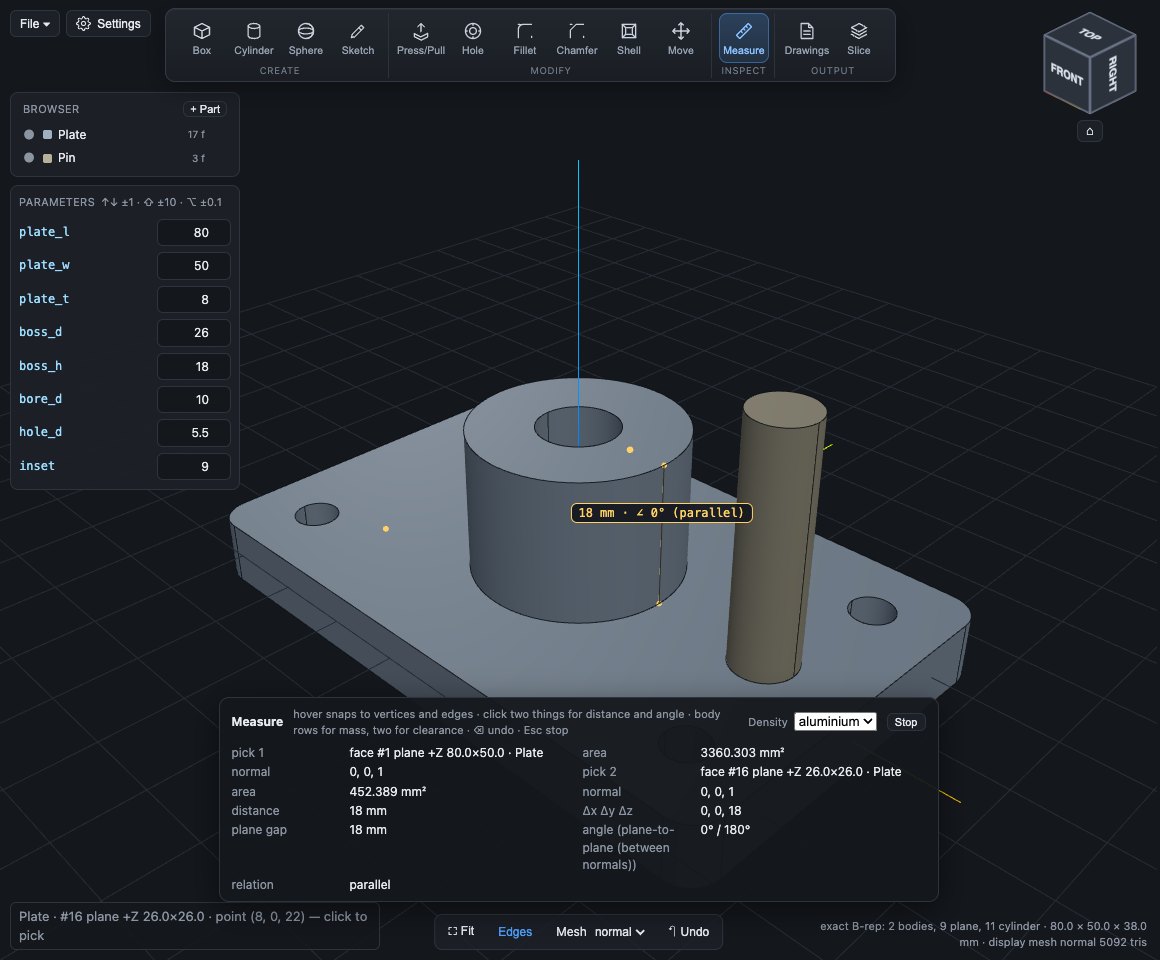Click the exact B-rep status text
1160x960 pixels.
pyautogui.click(x=983, y=934)
